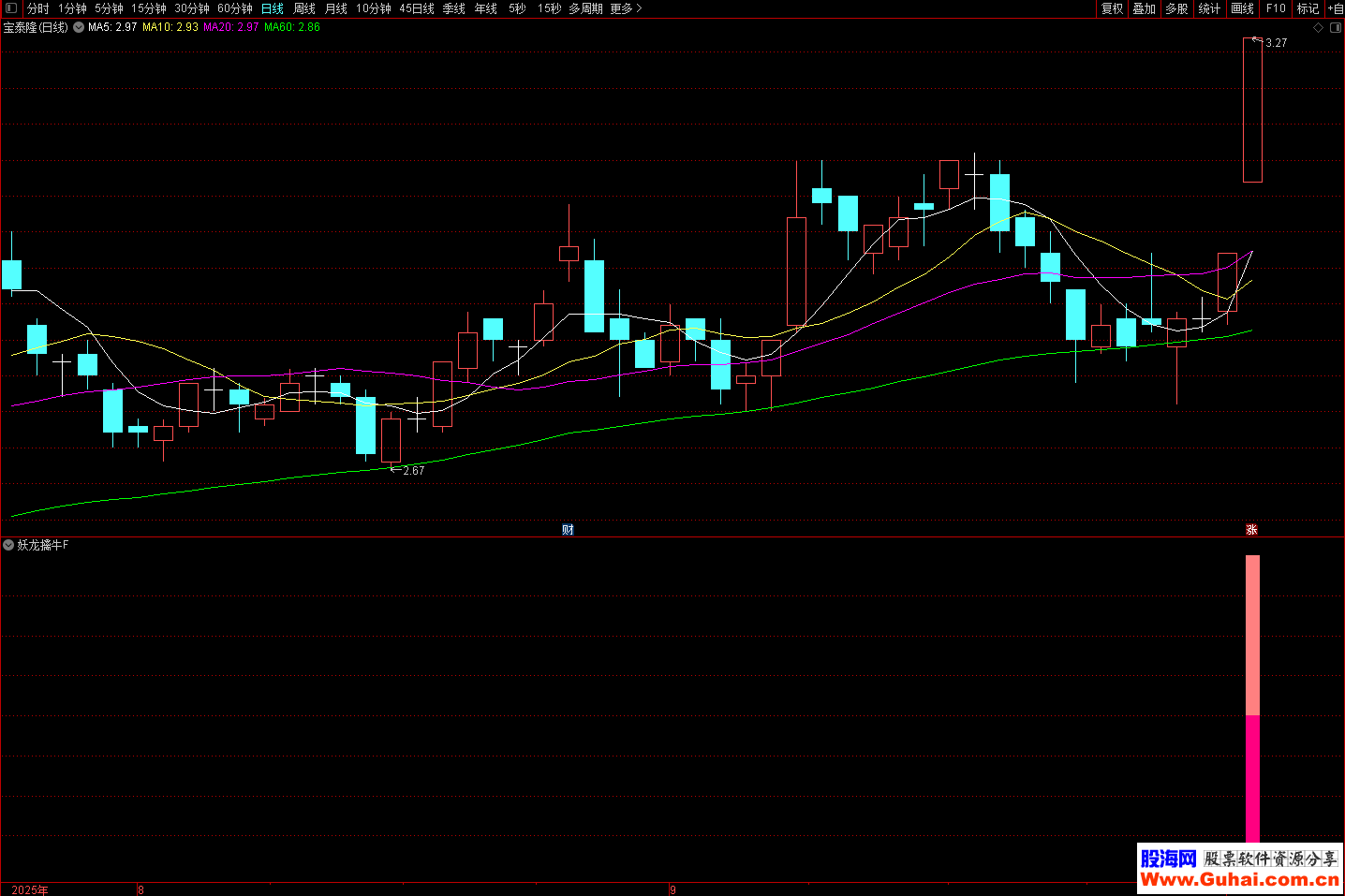
Task: Switch to the 周线 weekly tab
Action: (x=304, y=8)
